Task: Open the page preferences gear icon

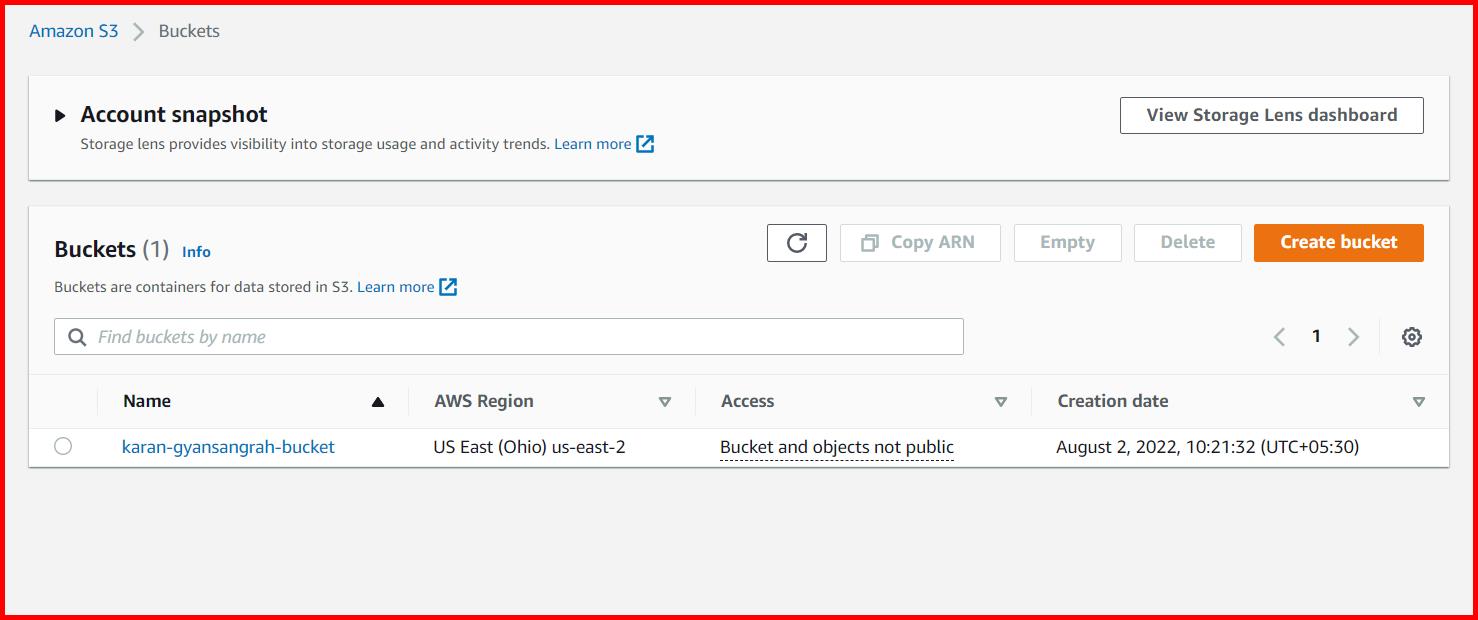Action: 1411,336
